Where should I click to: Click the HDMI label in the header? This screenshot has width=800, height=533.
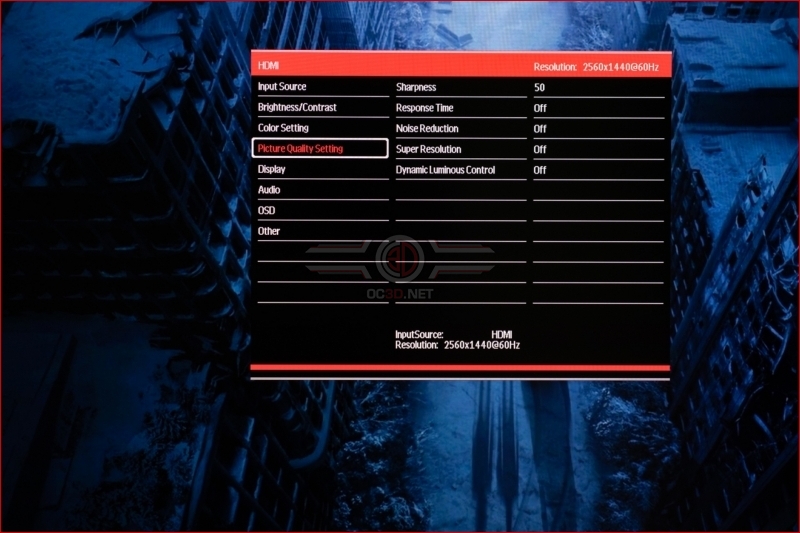(268, 65)
